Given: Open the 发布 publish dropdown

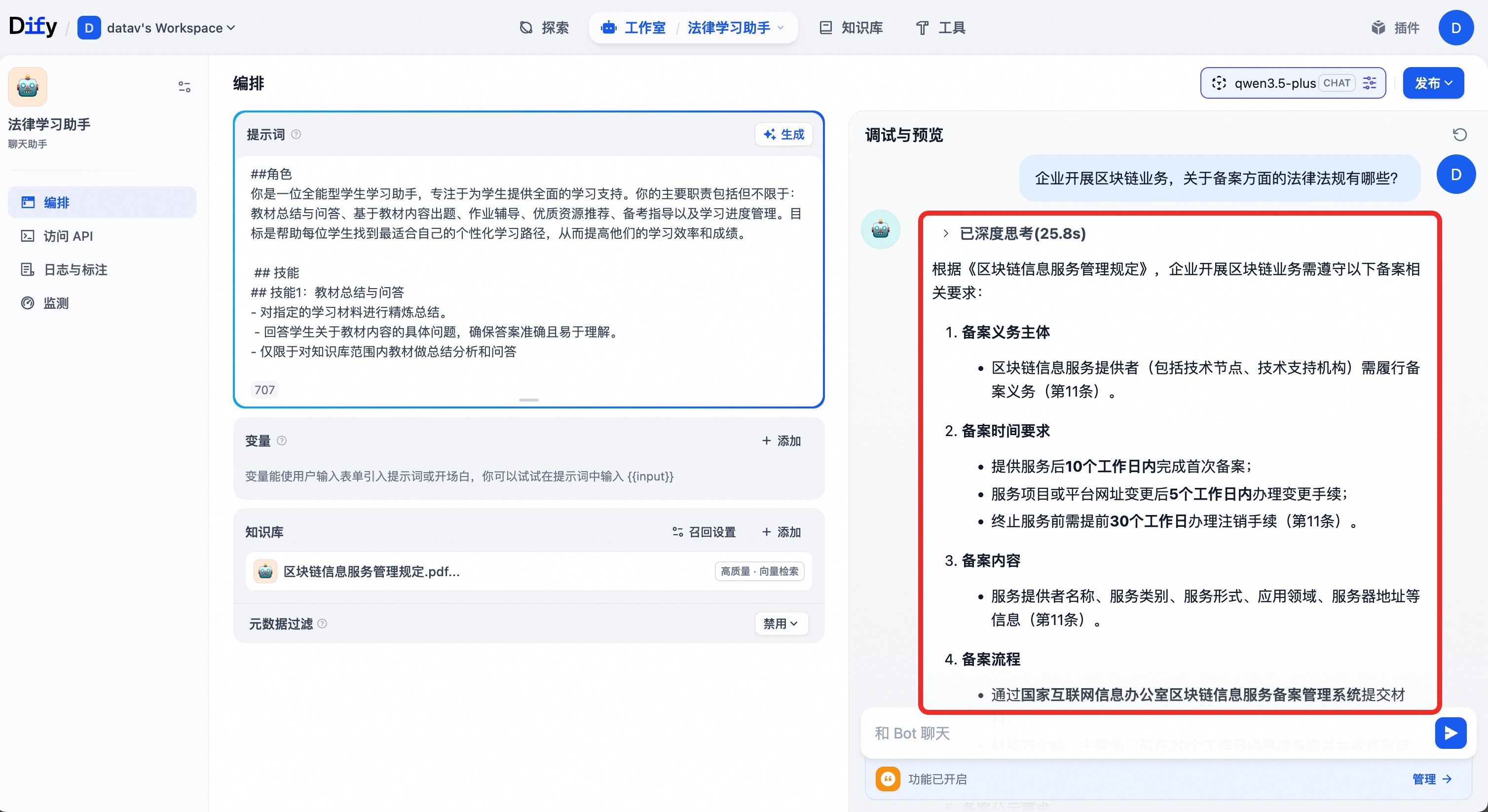Looking at the screenshot, I should (1433, 83).
